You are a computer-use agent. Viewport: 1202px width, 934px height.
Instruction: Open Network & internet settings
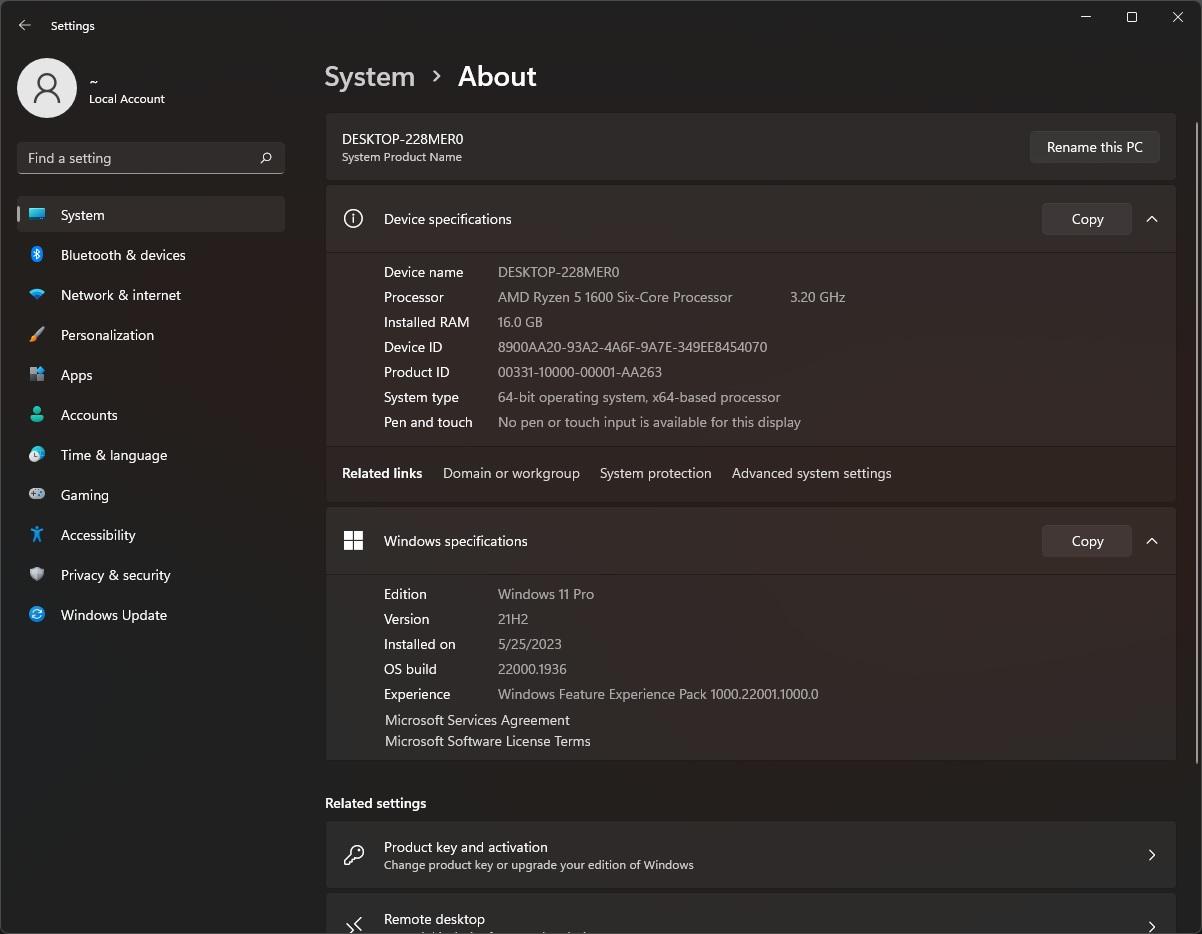pyautogui.click(x=151, y=295)
